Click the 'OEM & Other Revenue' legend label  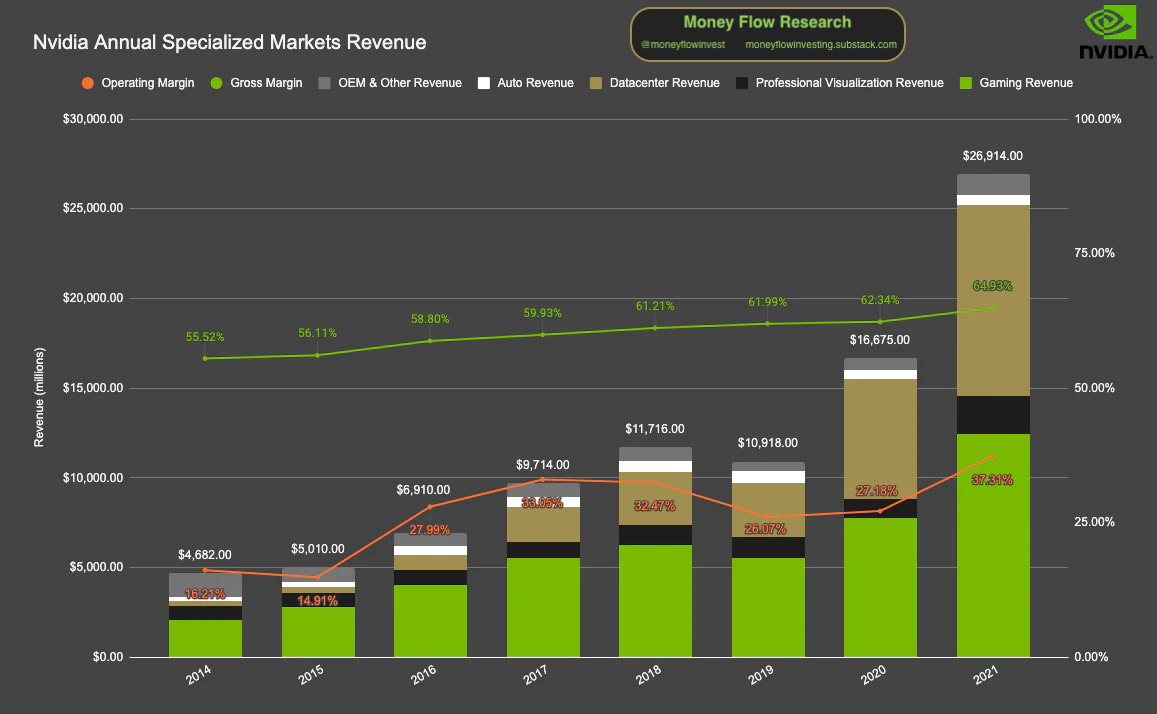tap(400, 83)
